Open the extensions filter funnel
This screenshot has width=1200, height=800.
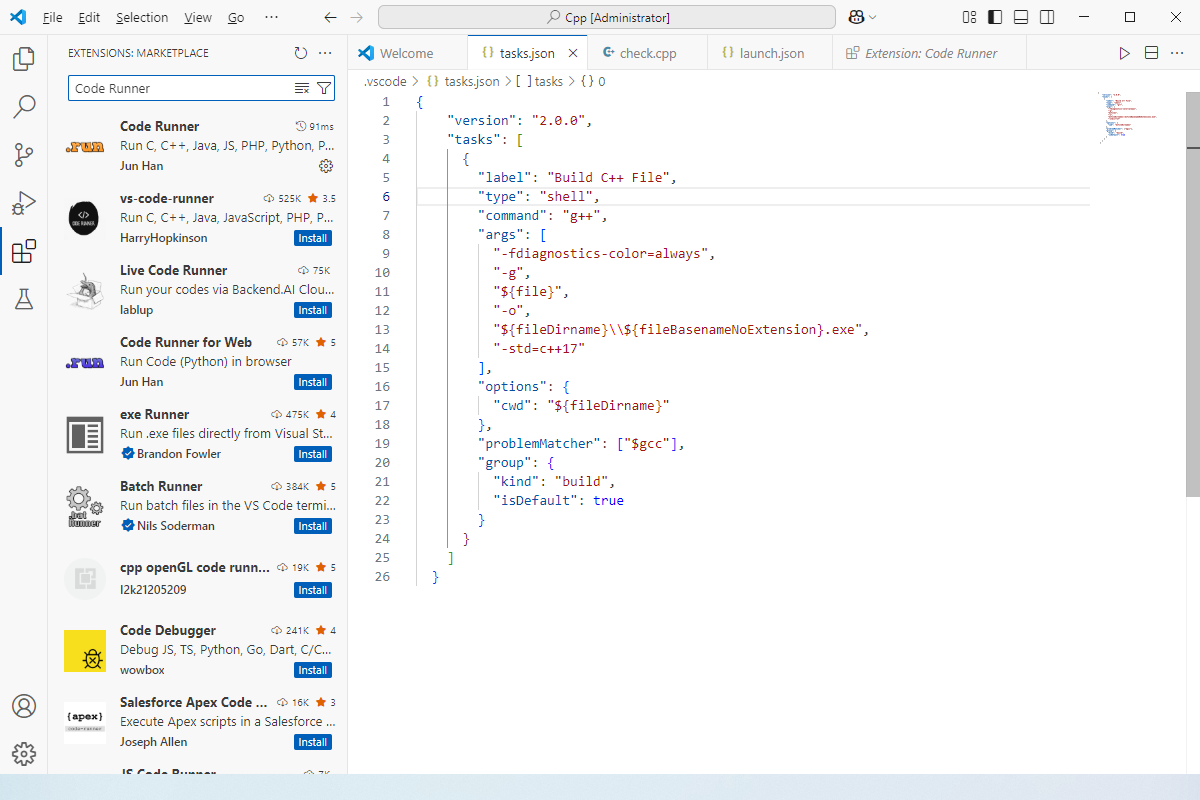[x=323, y=89]
